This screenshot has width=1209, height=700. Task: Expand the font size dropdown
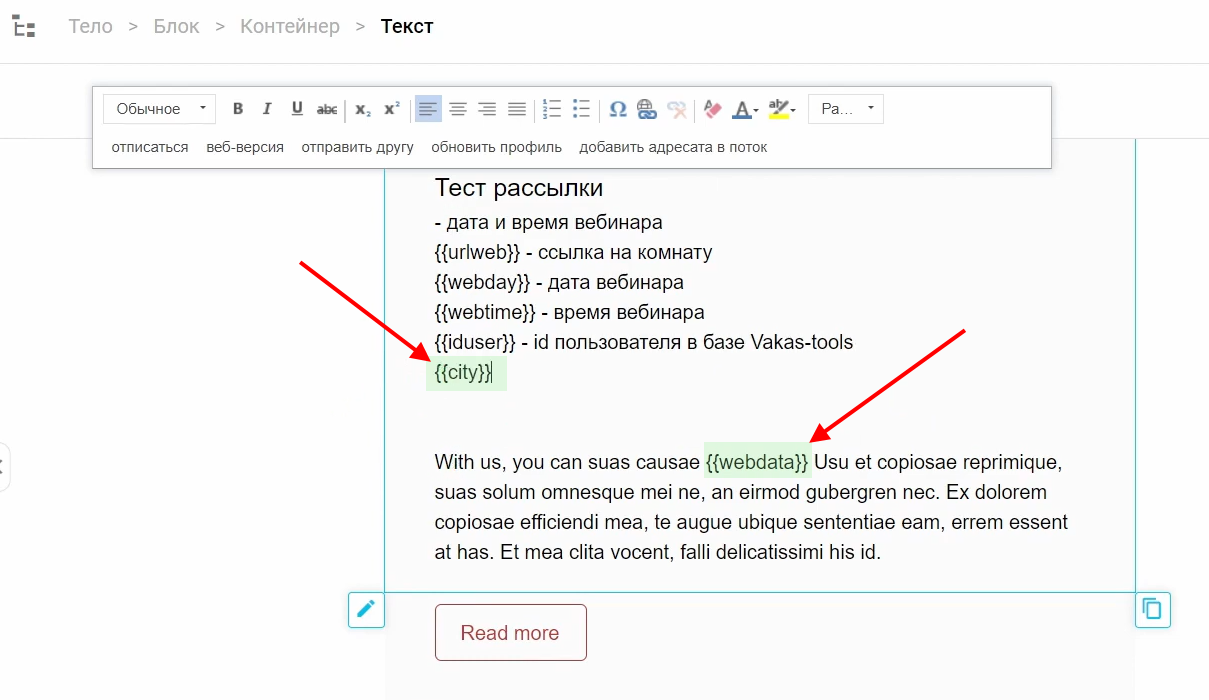[845, 109]
